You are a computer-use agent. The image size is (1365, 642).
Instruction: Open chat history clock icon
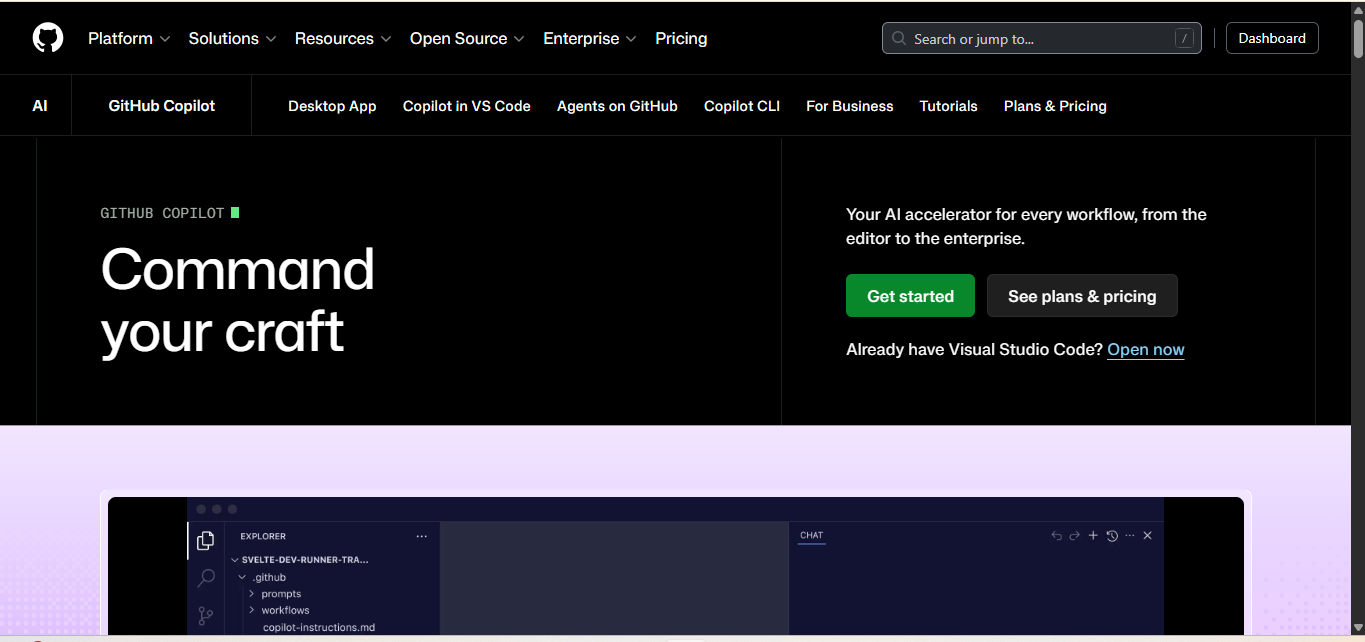[1112, 536]
